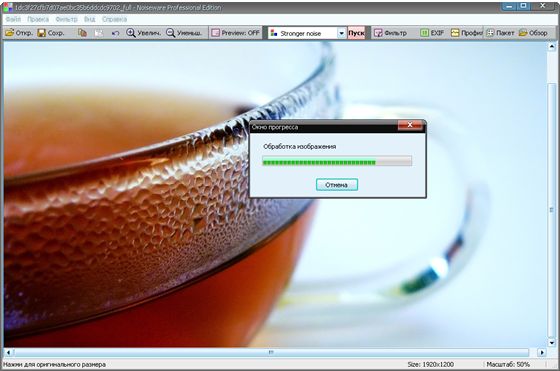The image size is (560, 371).
Task: Click the copy icon in the toolbar
Action: click(x=82, y=33)
